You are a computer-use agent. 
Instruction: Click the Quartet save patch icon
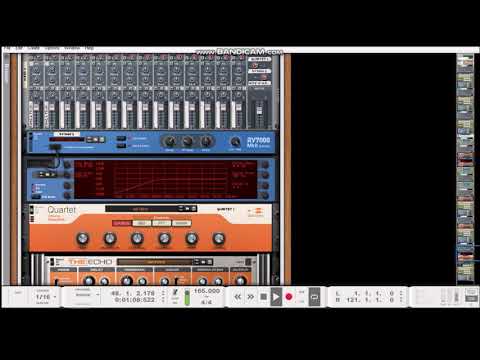194,209
